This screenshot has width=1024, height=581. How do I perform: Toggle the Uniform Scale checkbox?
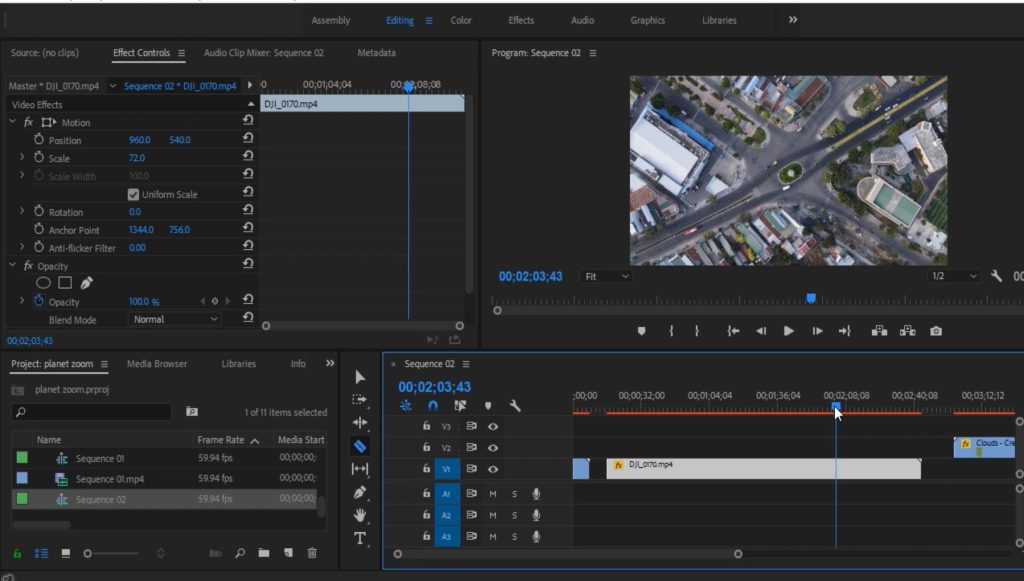coord(134,194)
